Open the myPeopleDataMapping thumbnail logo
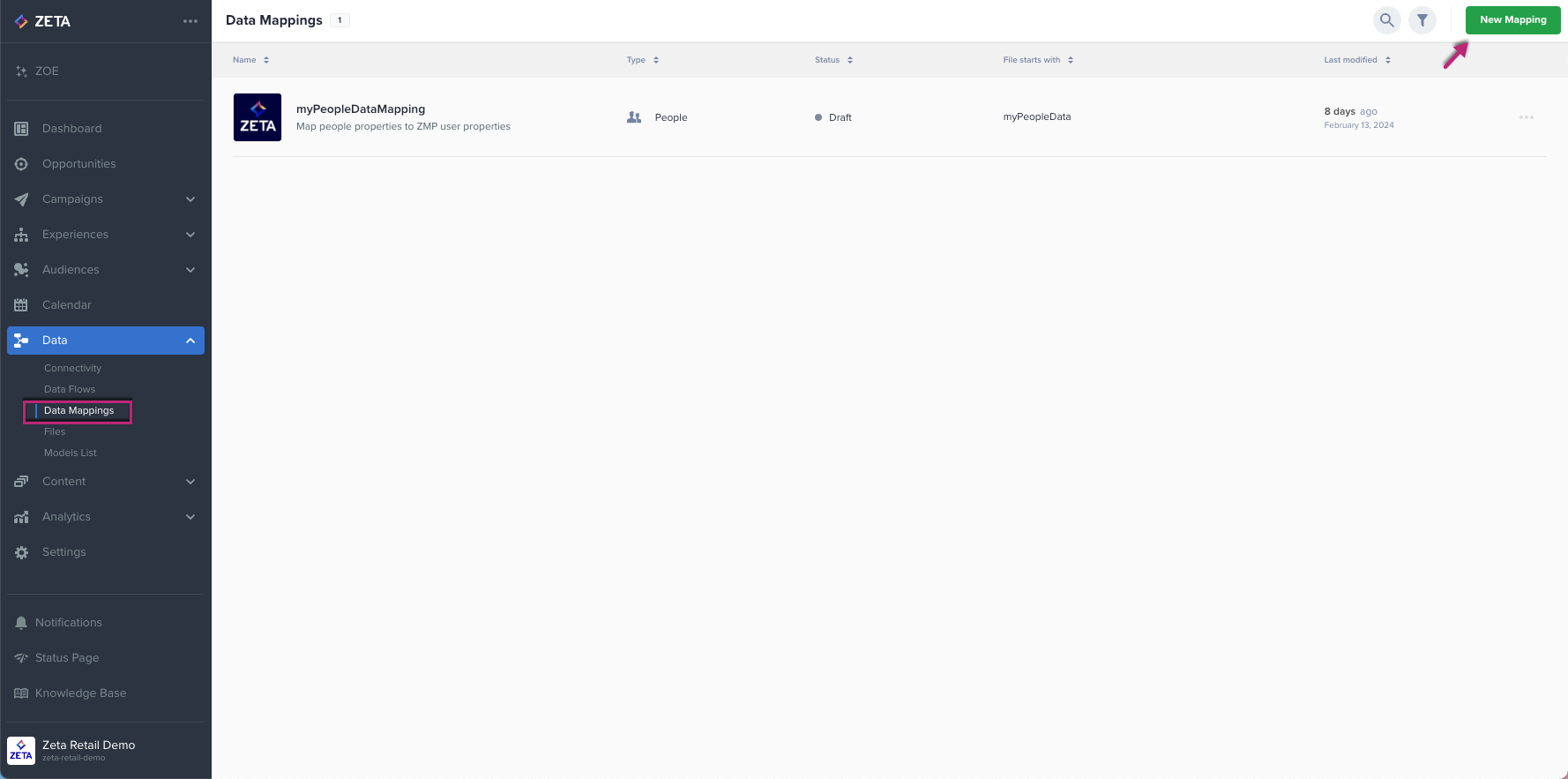 tap(258, 117)
